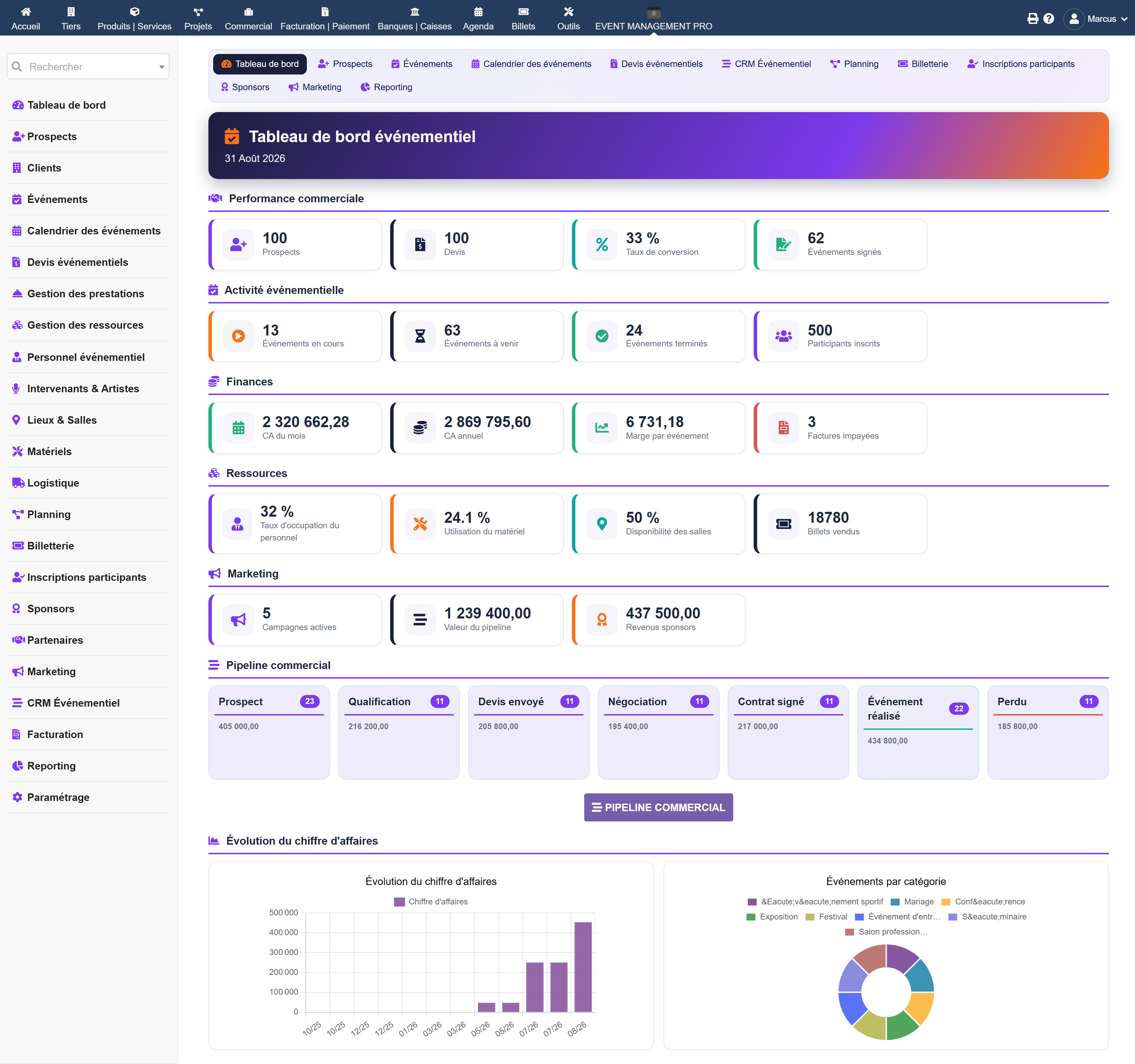Click the Agenda calendar icon

pyautogui.click(x=478, y=12)
